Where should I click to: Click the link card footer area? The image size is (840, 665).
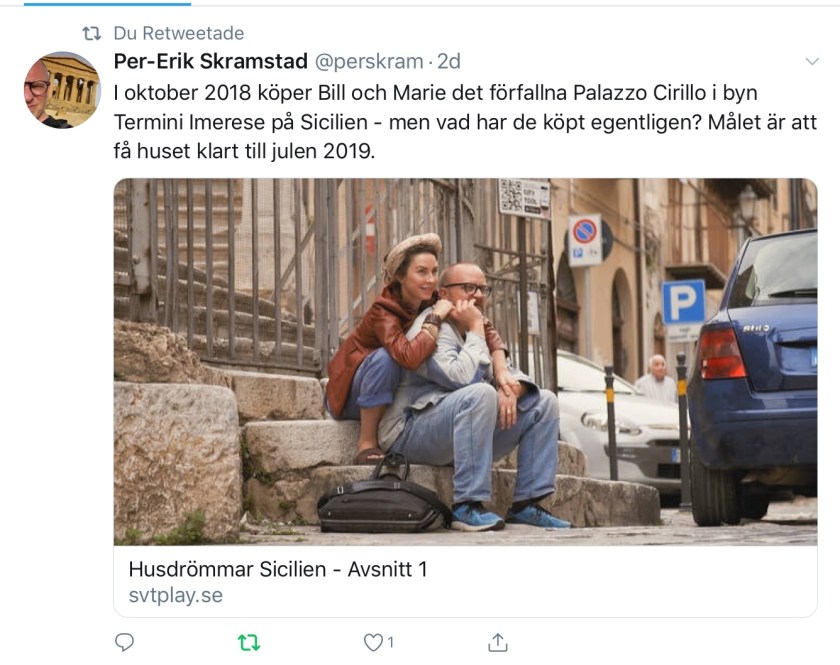point(466,581)
